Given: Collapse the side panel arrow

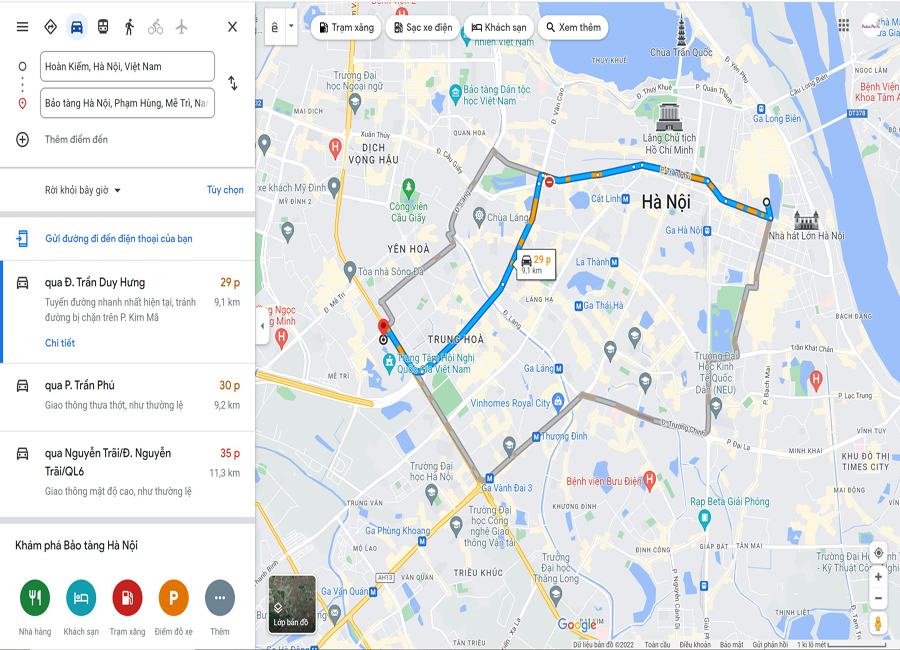Looking at the screenshot, I should pos(262,326).
